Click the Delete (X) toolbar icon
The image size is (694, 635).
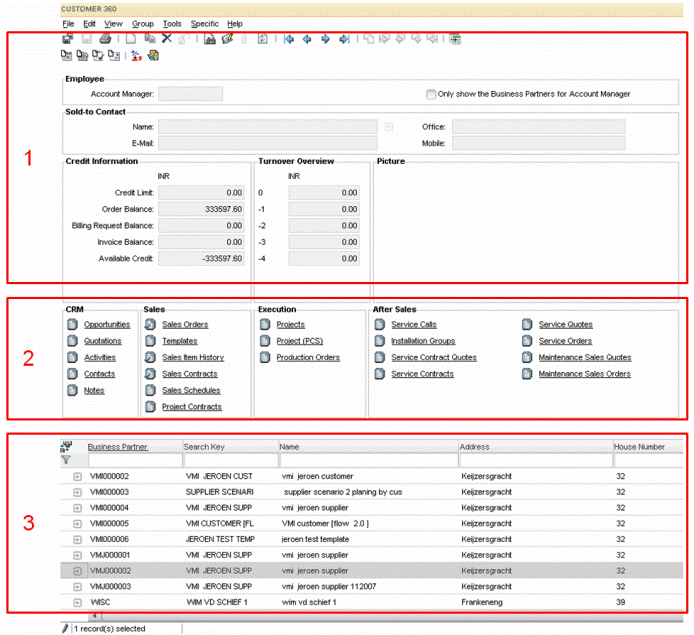pyautogui.click(x=167, y=39)
